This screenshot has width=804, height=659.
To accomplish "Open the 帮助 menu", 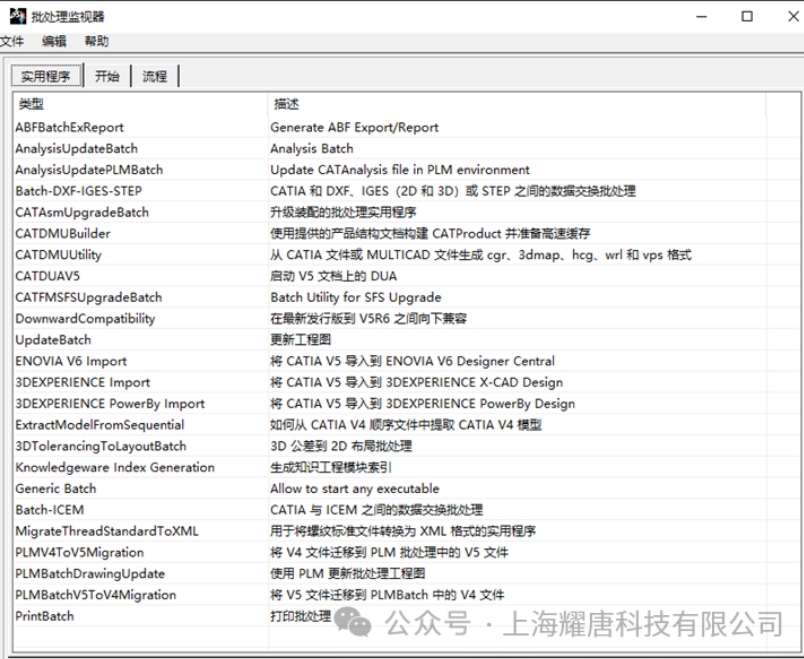I will (96, 42).
